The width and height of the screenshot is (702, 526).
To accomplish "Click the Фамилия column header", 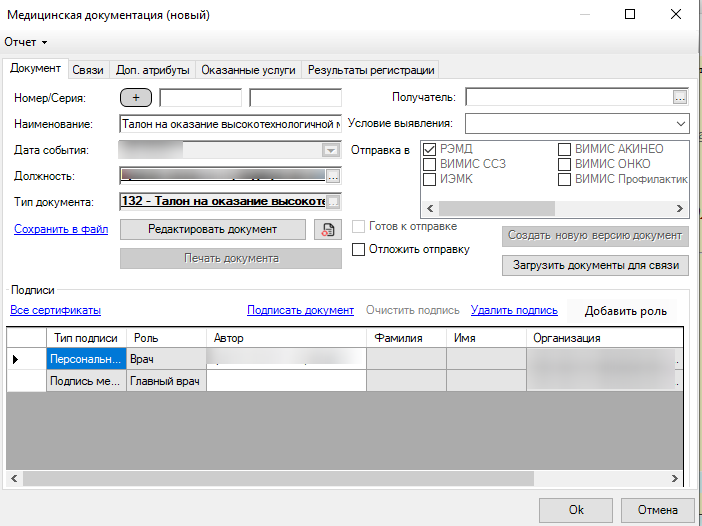I will tap(407, 338).
